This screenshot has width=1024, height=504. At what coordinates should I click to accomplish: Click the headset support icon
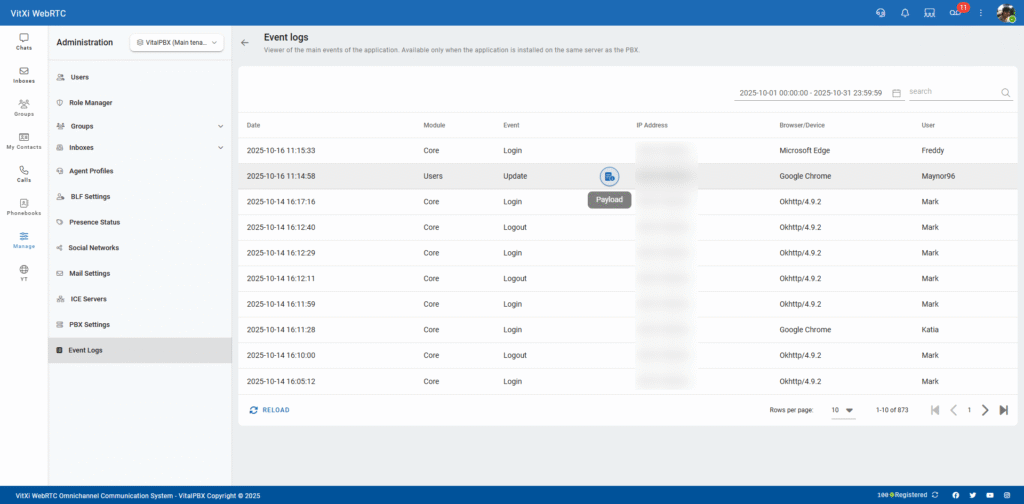[x=879, y=13]
